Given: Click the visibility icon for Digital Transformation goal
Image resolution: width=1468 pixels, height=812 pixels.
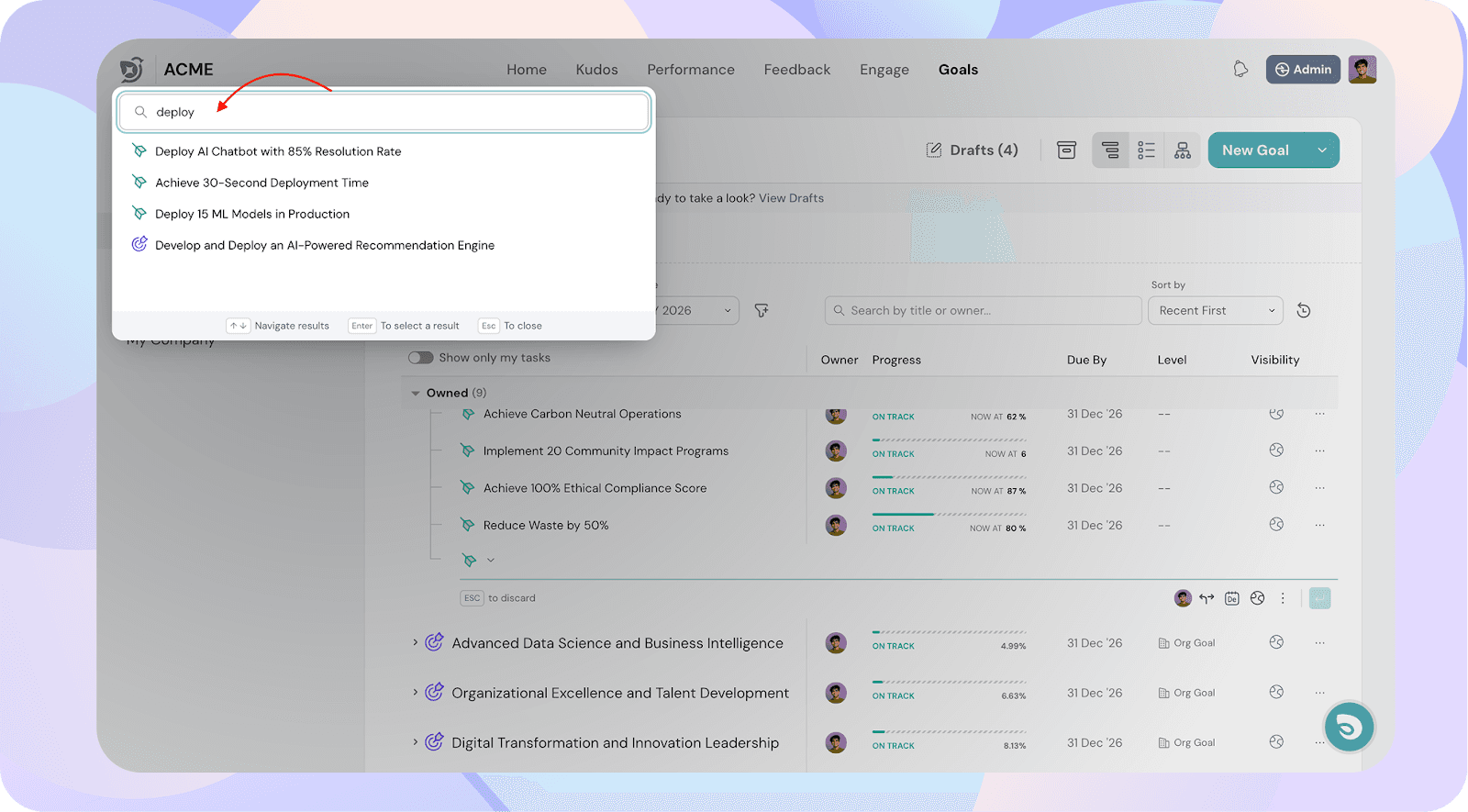Looking at the screenshot, I should click(x=1276, y=742).
